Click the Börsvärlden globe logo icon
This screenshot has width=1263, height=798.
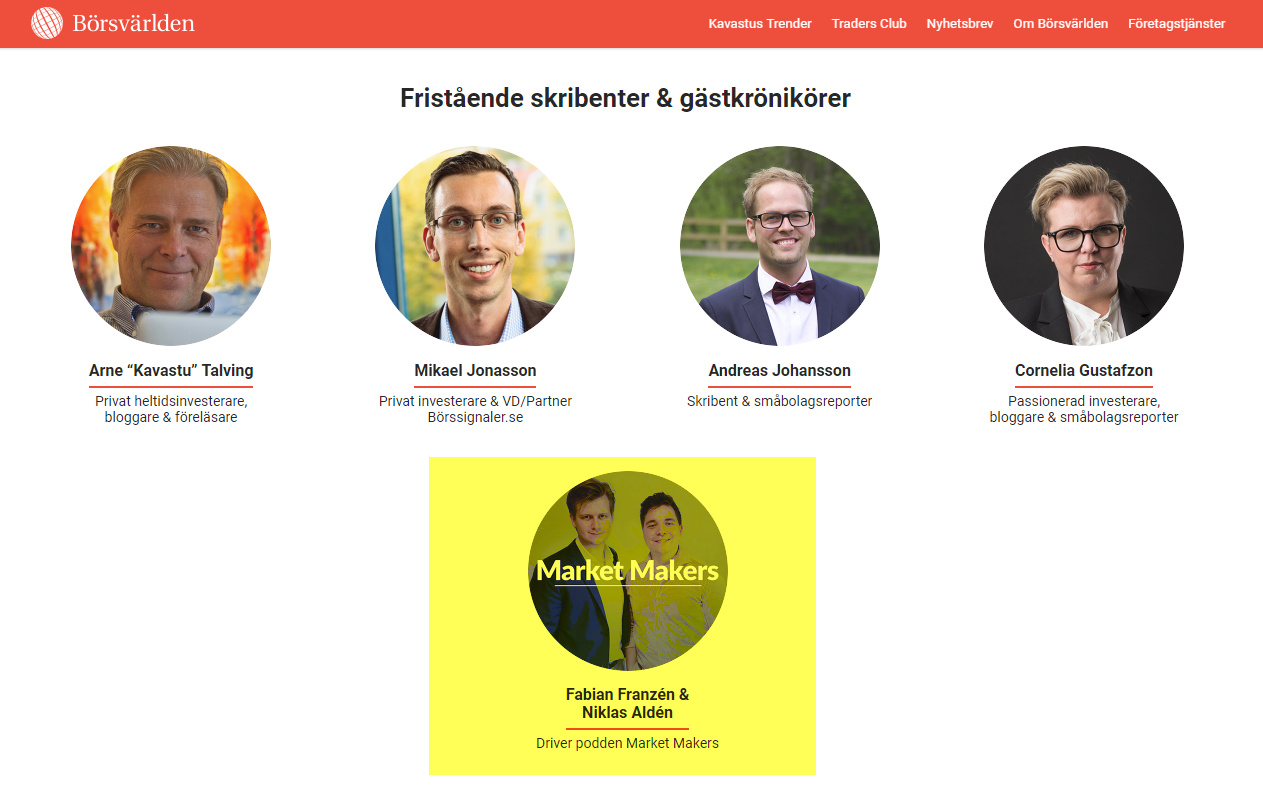tap(47, 23)
